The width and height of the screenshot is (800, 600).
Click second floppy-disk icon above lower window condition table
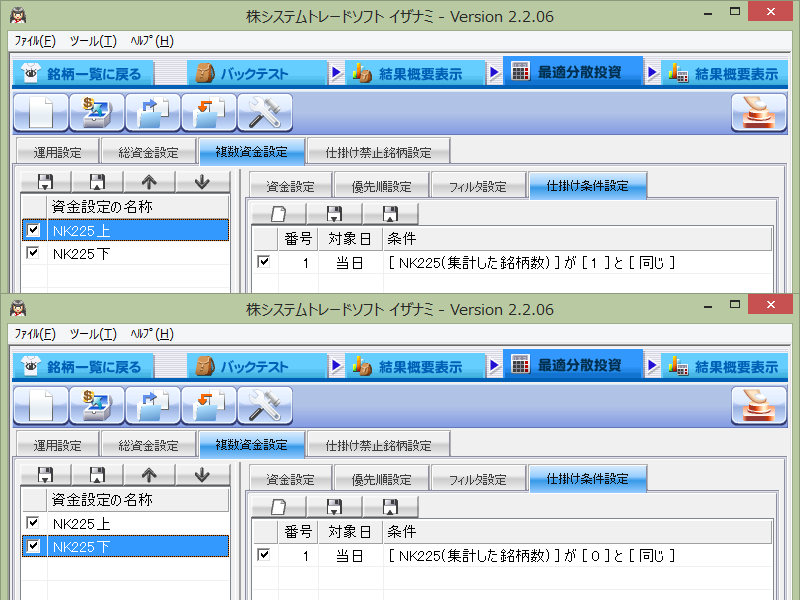point(390,507)
